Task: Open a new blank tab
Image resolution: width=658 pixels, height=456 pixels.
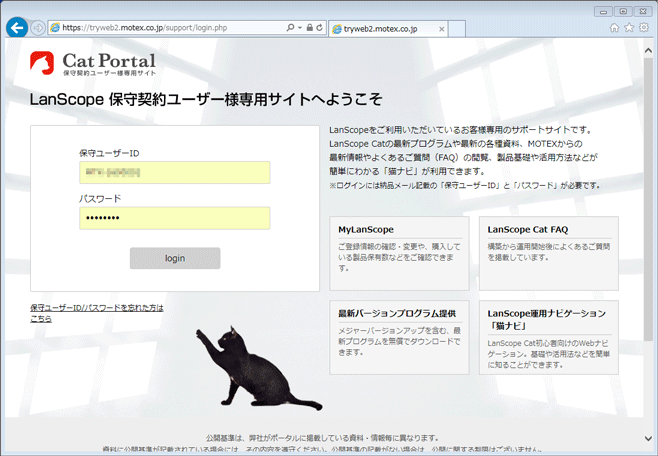Action: click(457, 29)
